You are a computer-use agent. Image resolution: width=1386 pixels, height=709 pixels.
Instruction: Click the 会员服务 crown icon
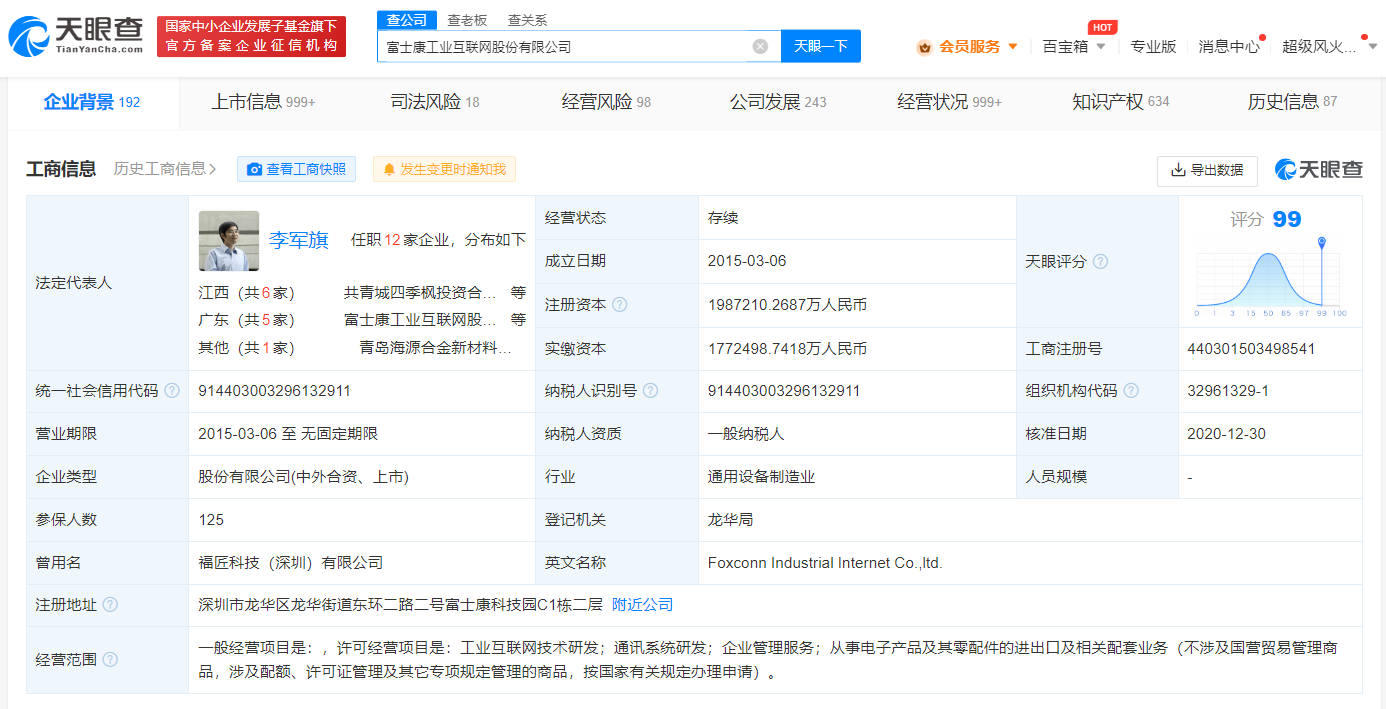[924, 47]
